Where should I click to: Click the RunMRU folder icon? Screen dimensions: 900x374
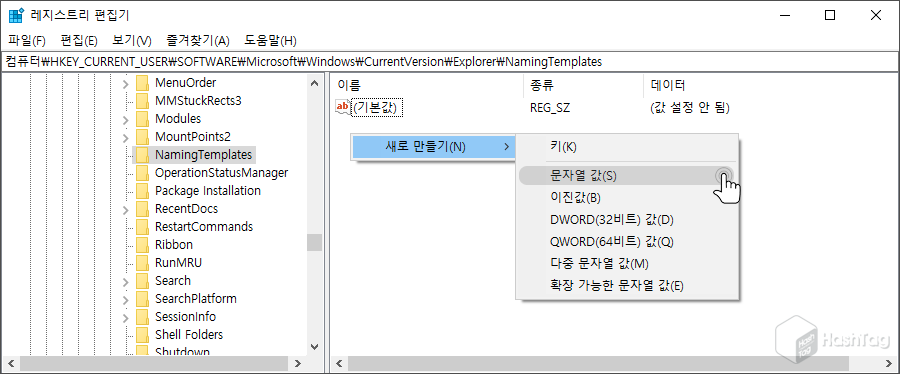142,263
